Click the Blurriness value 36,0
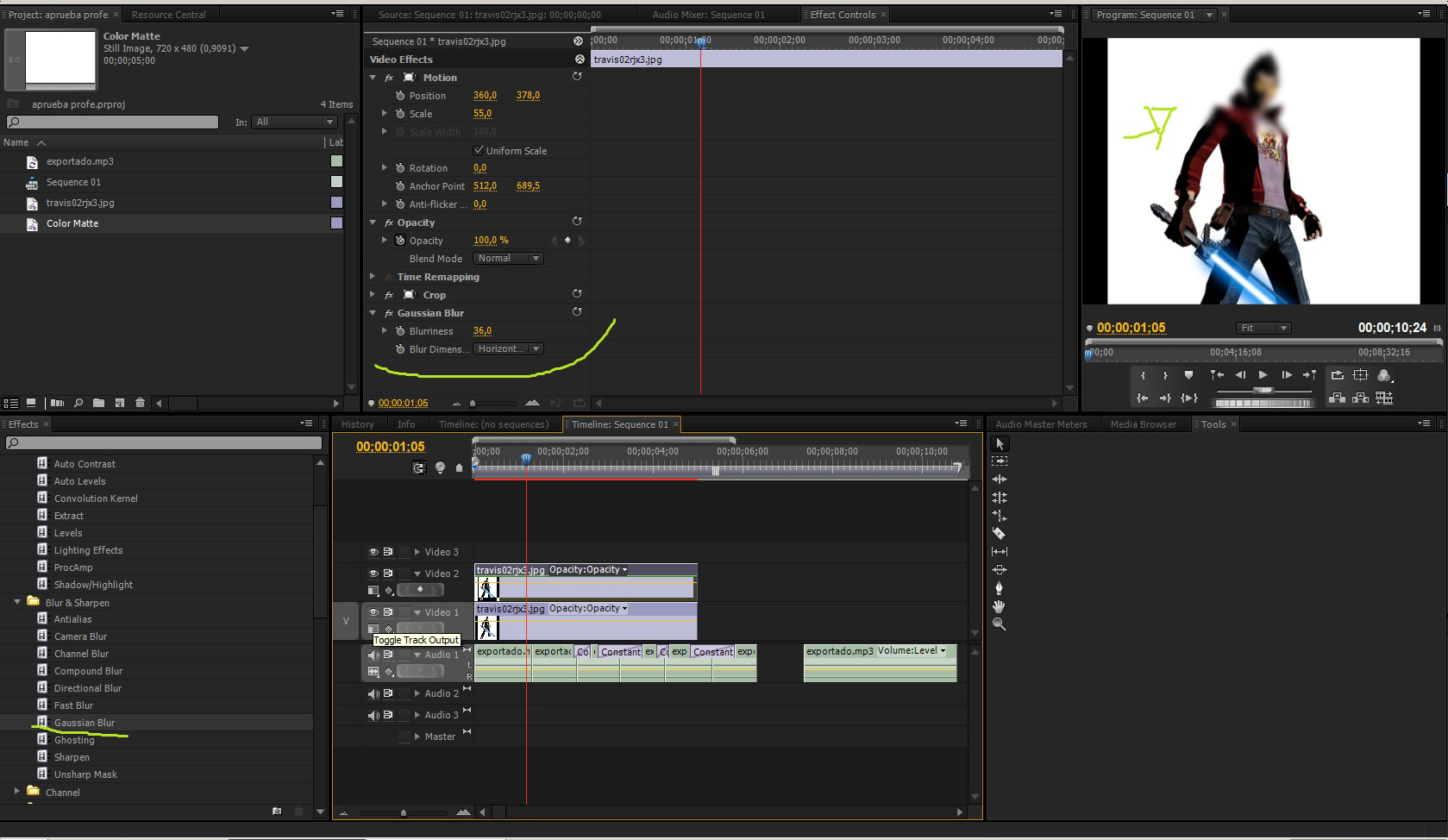 [482, 331]
